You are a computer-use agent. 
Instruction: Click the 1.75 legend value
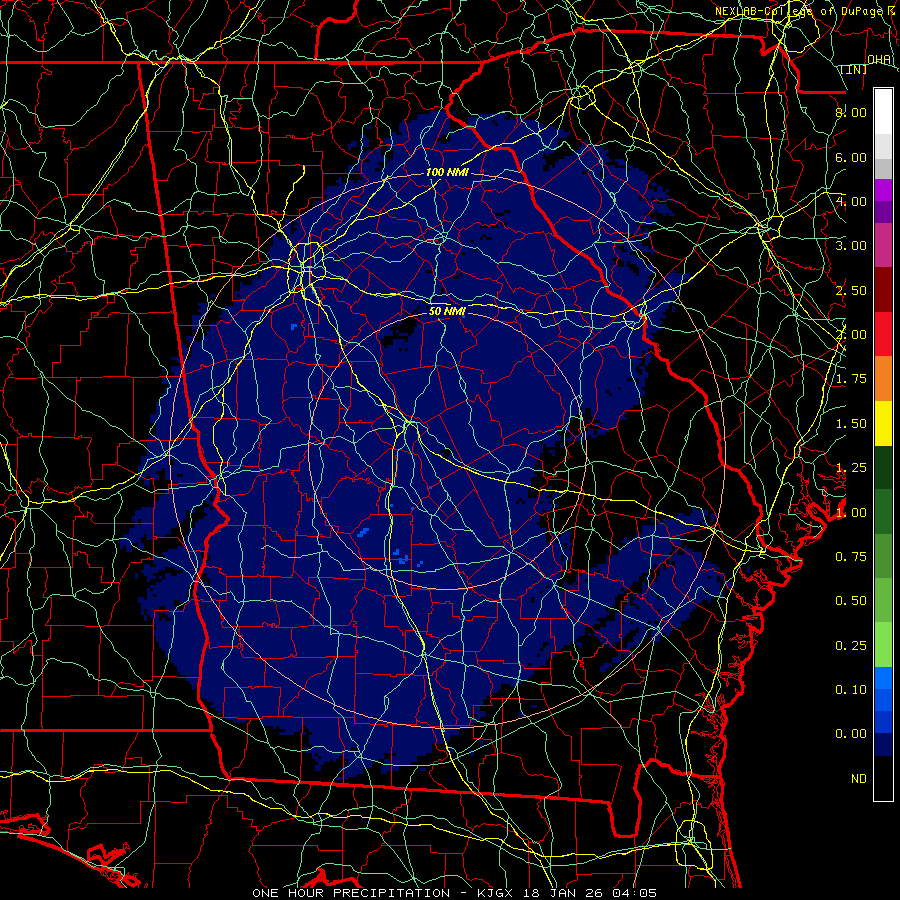pos(851,379)
